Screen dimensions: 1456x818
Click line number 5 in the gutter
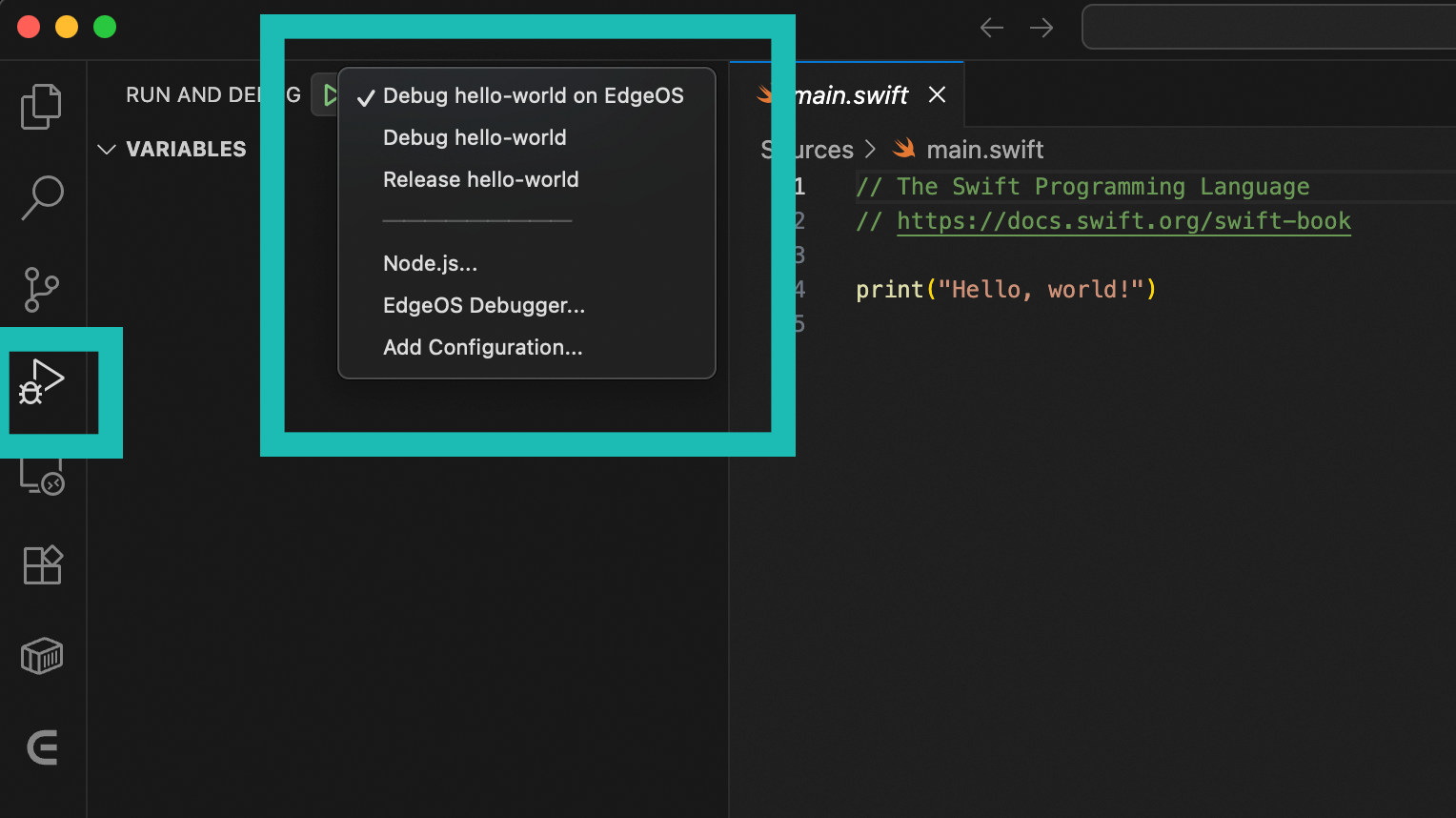[799, 324]
